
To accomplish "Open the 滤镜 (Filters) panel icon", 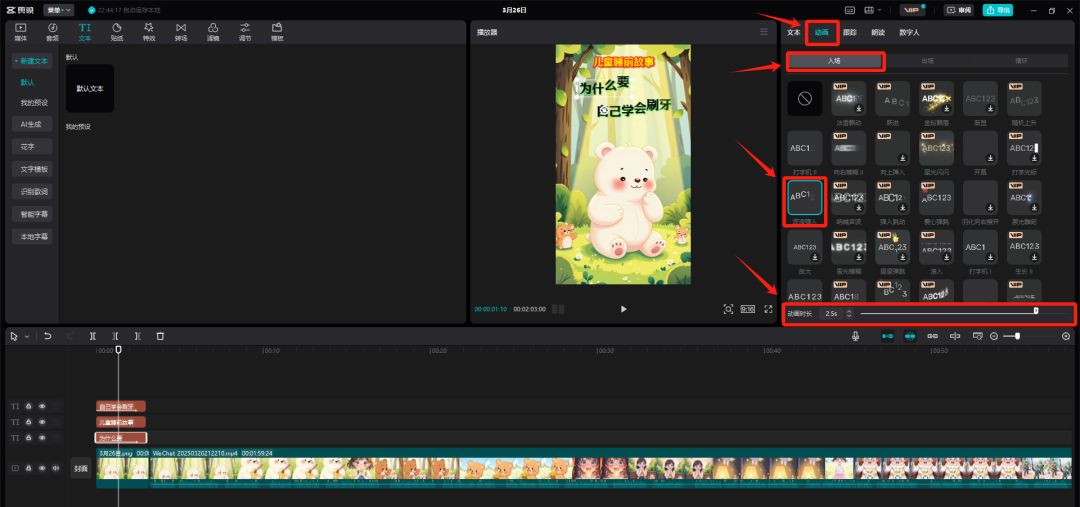I will pyautogui.click(x=213, y=31).
